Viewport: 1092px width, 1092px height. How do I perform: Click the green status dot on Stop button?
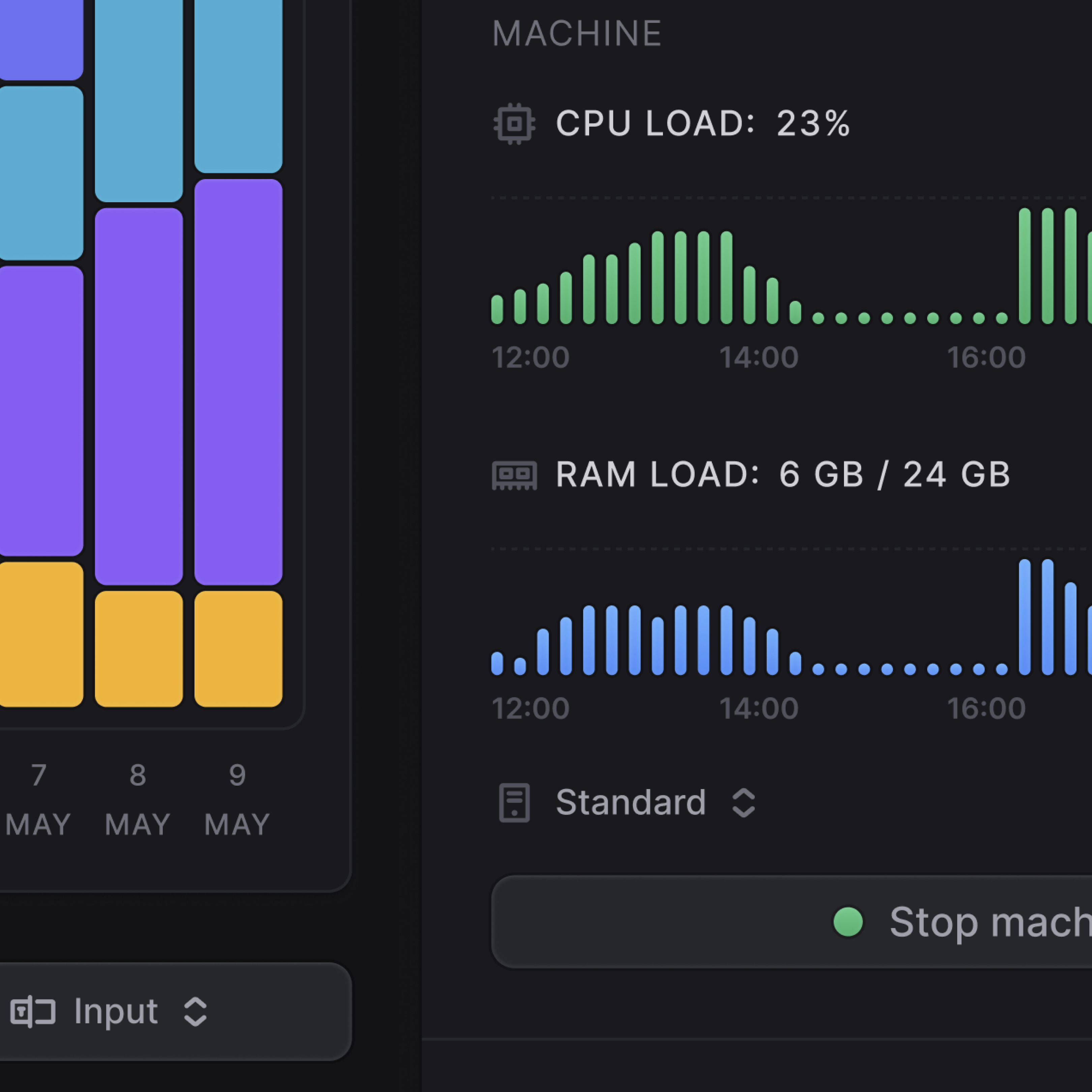click(x=848, y=922)
